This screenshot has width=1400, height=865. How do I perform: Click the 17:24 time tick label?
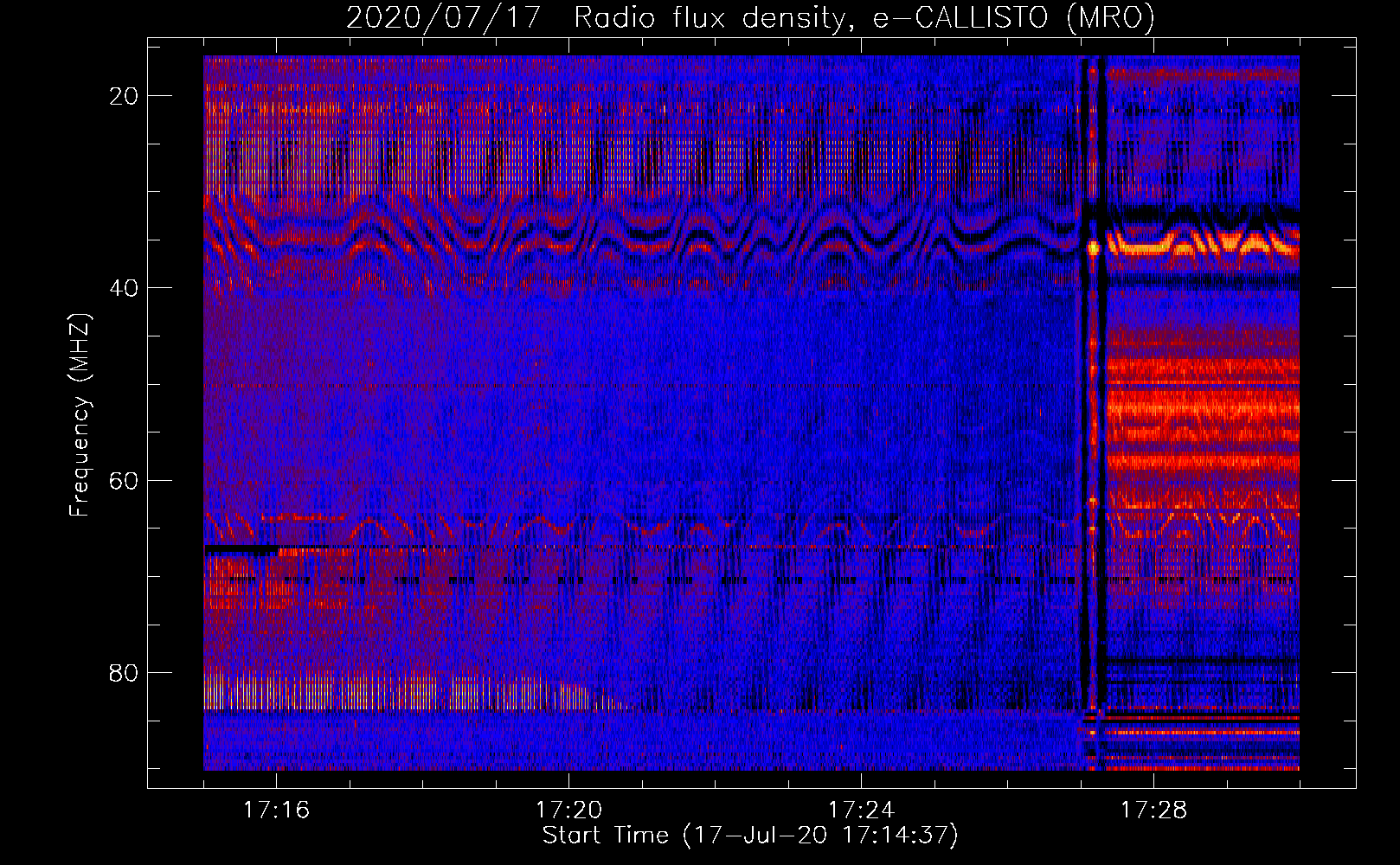[861, 810]
